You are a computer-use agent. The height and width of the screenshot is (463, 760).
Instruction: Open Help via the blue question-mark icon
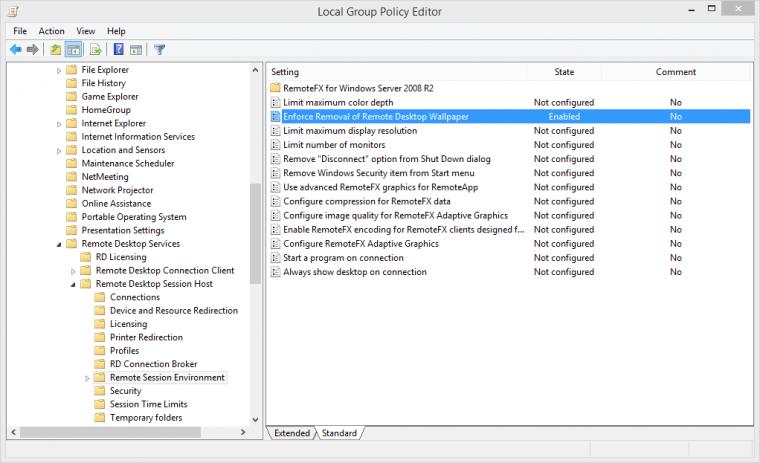118,49
